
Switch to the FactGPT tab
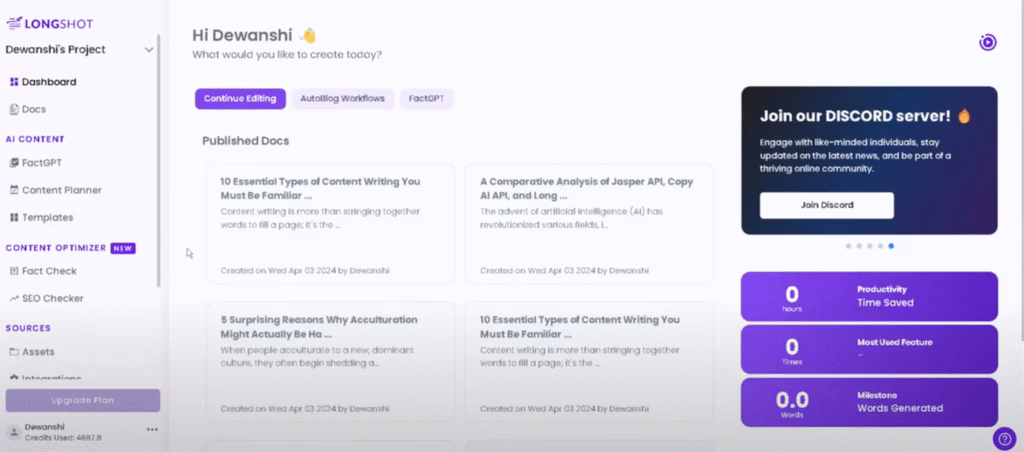pos(427,98)
